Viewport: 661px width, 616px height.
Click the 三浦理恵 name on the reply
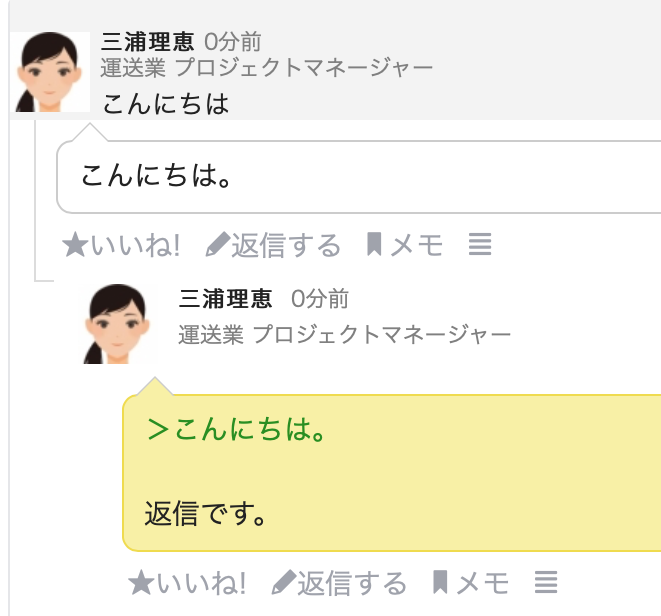click(225, 299)
